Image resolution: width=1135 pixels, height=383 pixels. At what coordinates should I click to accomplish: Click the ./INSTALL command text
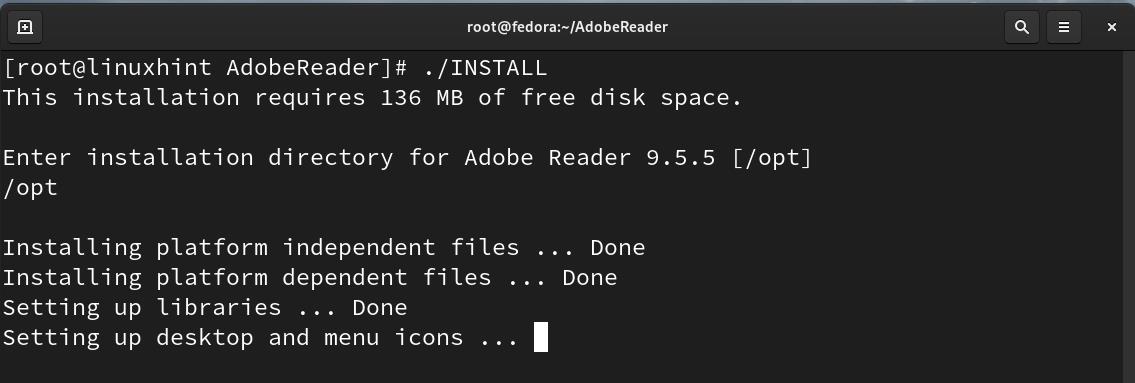pyautogui.click(x=484, y=68)
